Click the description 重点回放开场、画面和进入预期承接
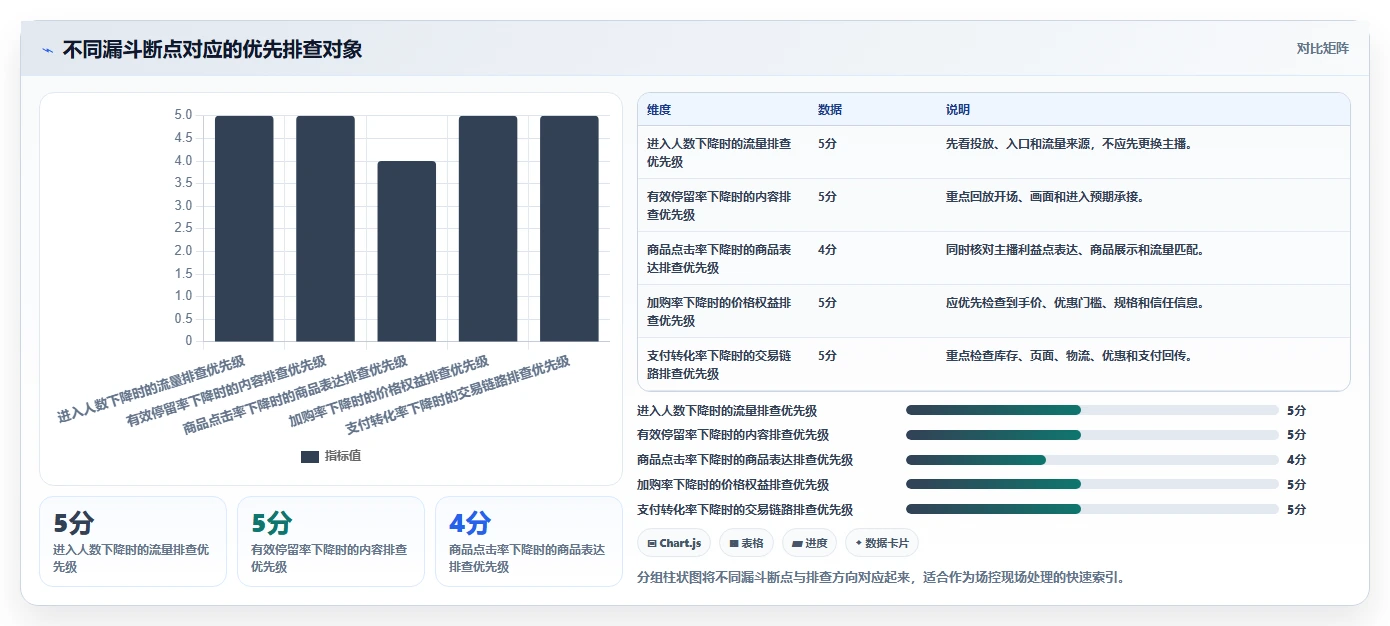Image resolution: width=1390 pixels, height=626 pixels. (x=1045, y=197)
